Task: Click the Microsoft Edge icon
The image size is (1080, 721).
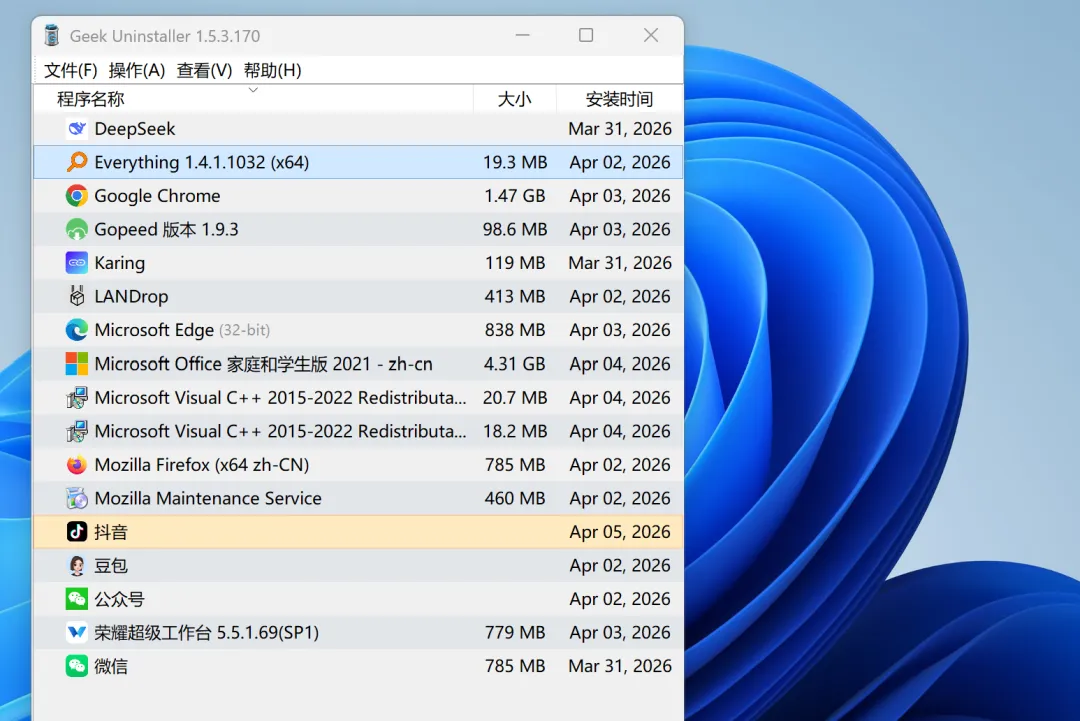Action: coord(76,330)
